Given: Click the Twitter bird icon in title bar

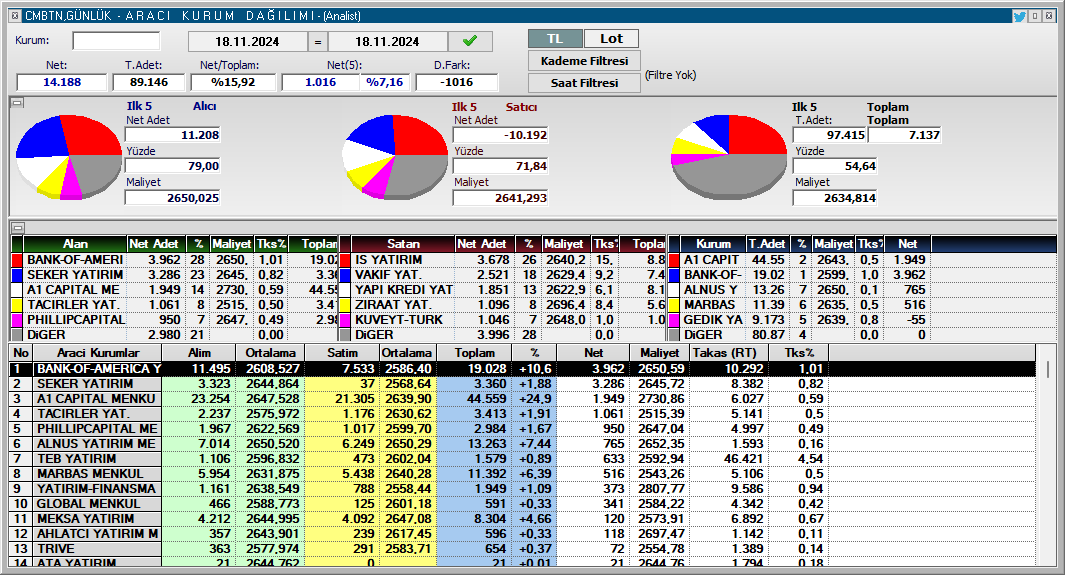Looking at the screenshot, I should [1019, 16].
